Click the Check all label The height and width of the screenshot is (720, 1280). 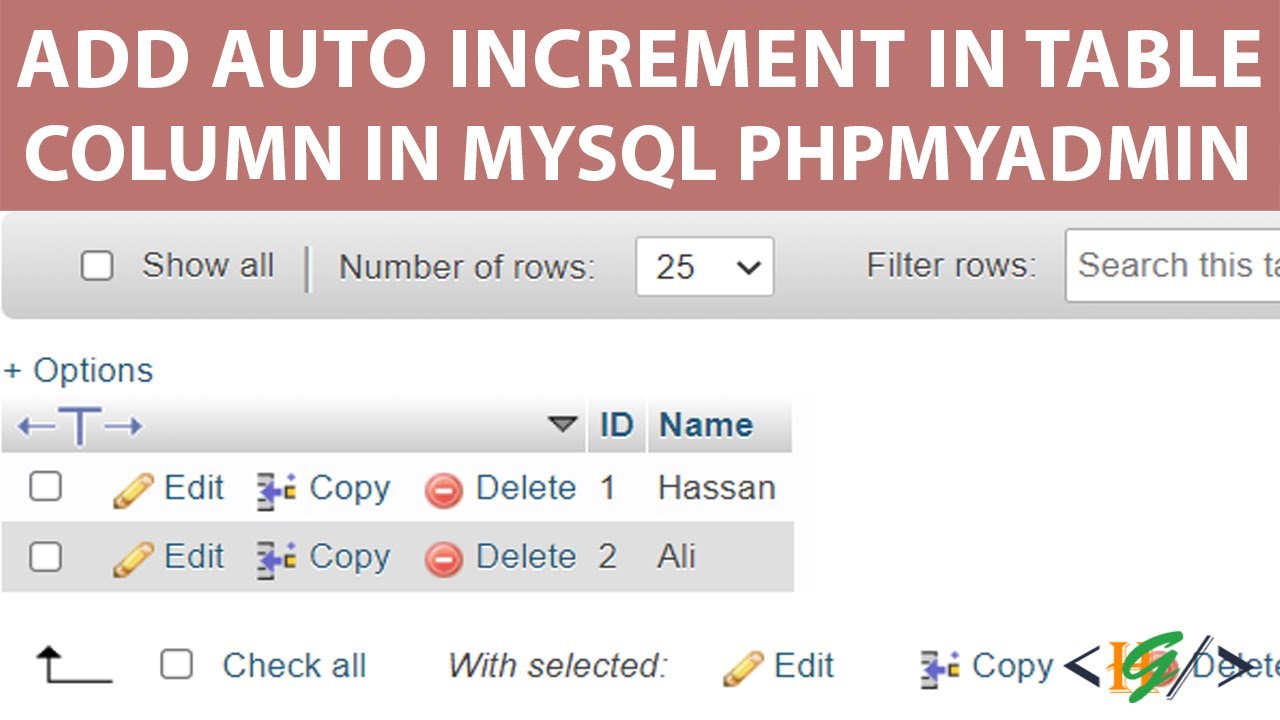pyautogui.click(x=294, y=666)
